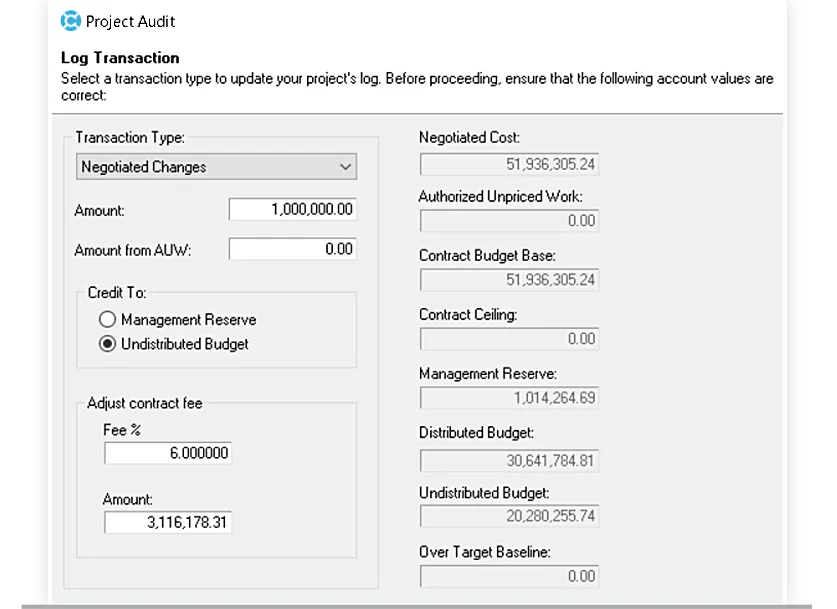Viewport: 837px width, 609px height.
Task: Select the Negotiated Changes combo box
Action: [x=216, y=167]
